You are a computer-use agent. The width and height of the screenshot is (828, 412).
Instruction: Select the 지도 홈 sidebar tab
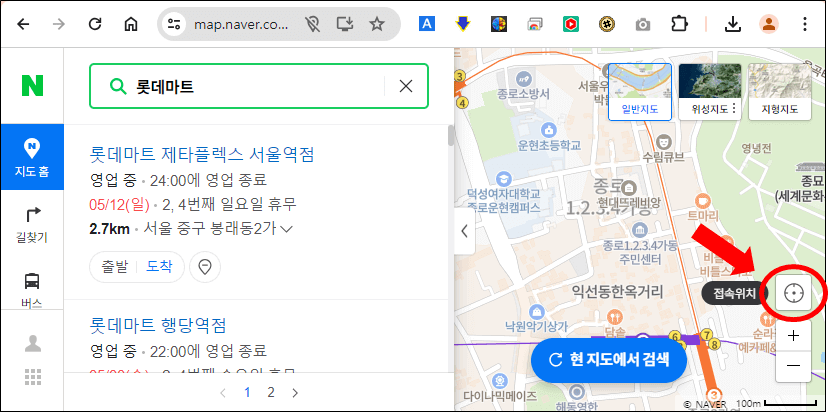click(x=32, y=157)
